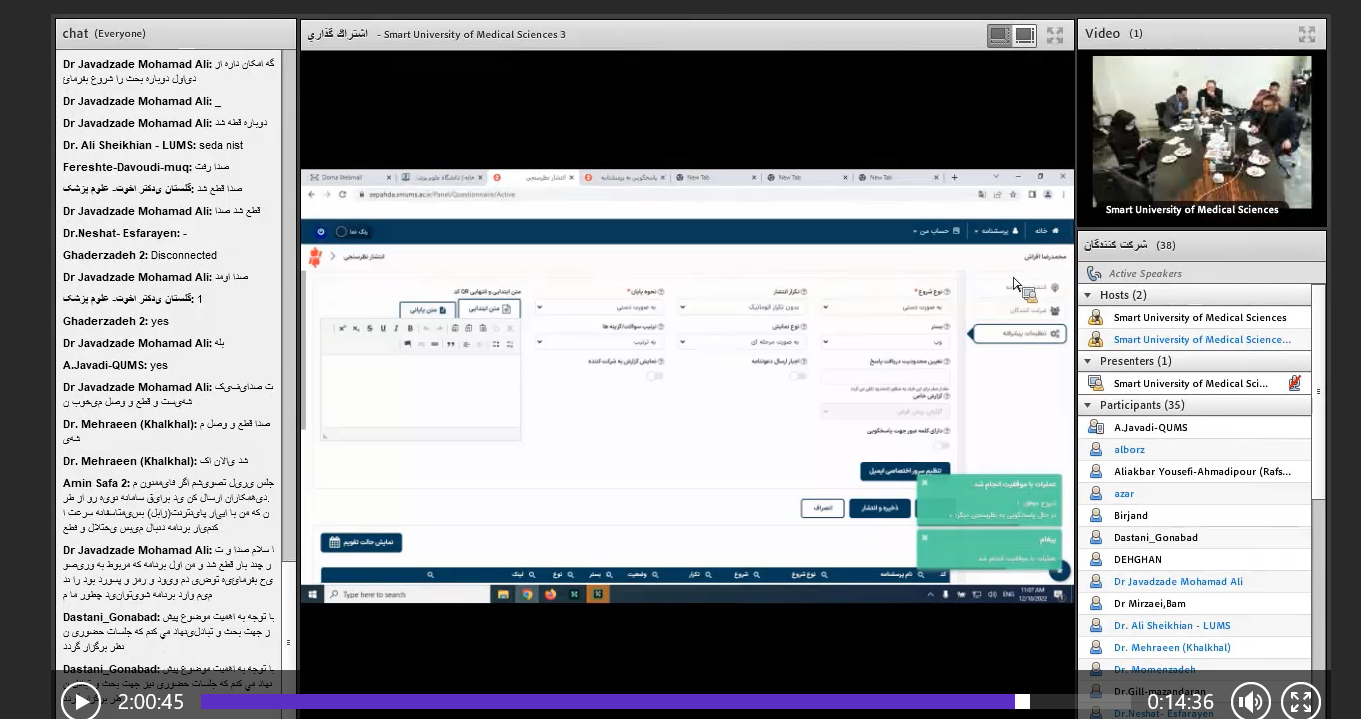Open the حساب من account menu
The width and height of the screenshot is (1361, 721).
coord(937,231)
